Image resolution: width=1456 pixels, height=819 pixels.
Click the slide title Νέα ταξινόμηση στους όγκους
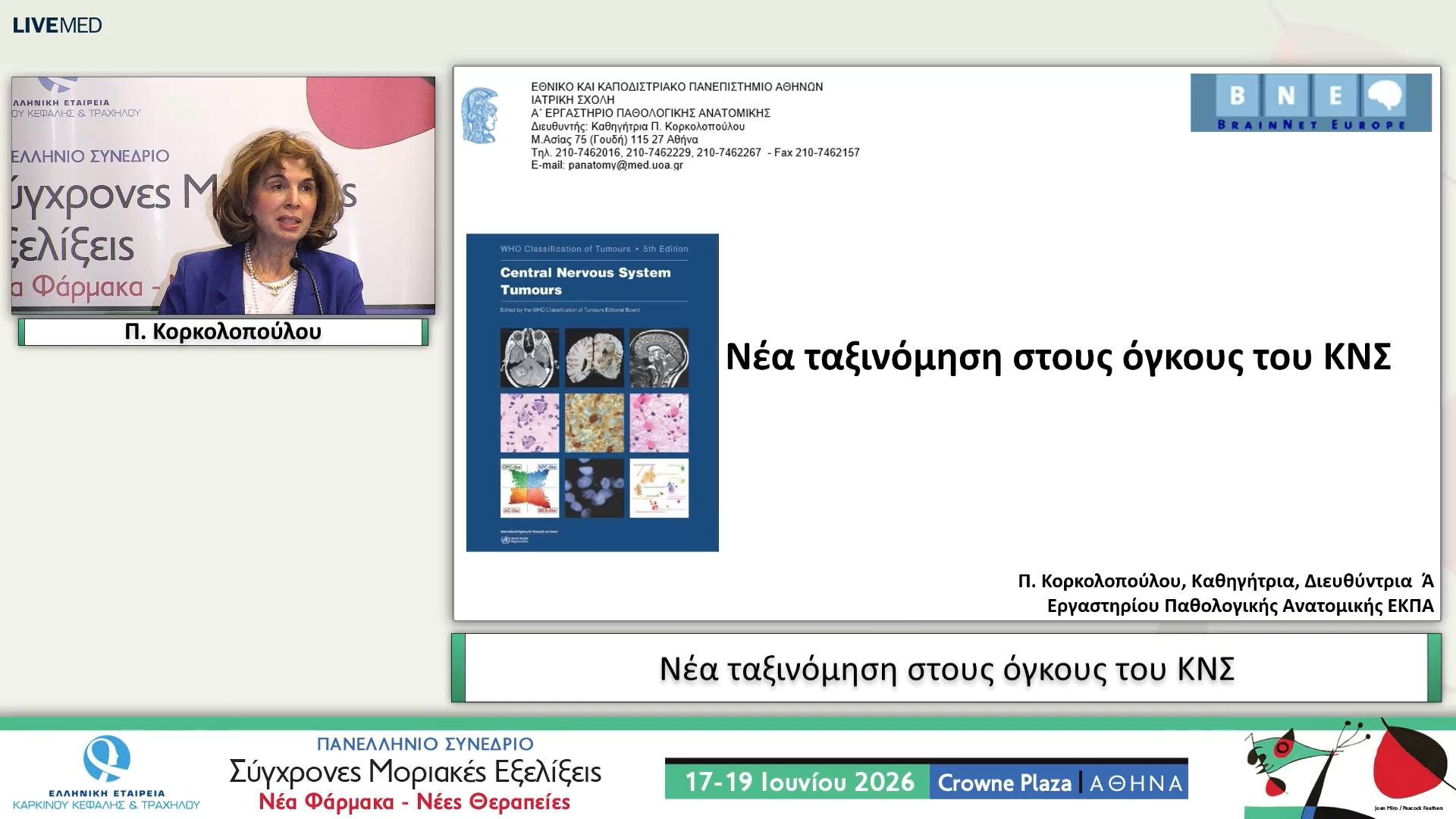(x=1058, y=356)
